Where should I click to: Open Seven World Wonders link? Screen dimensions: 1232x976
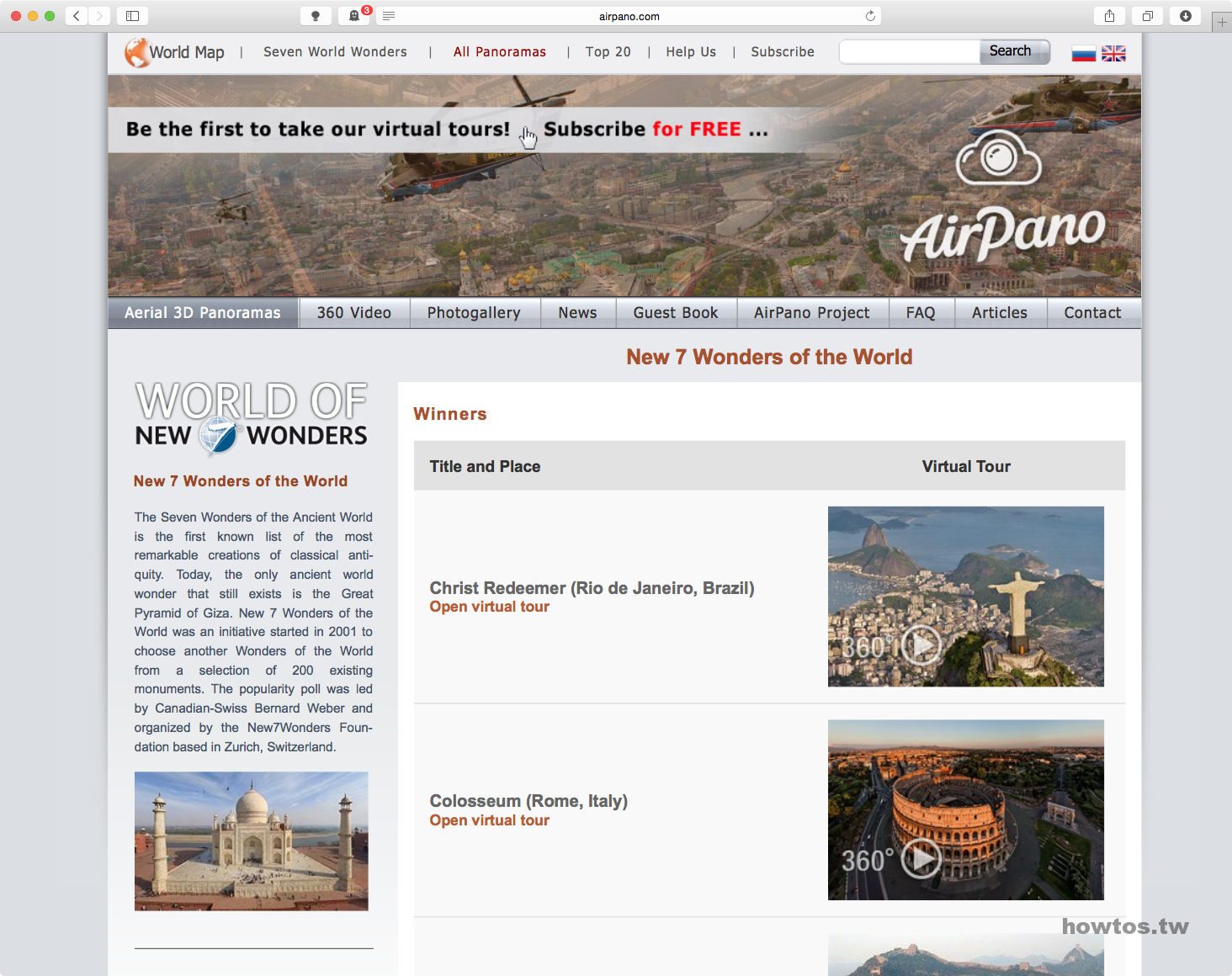335,52
